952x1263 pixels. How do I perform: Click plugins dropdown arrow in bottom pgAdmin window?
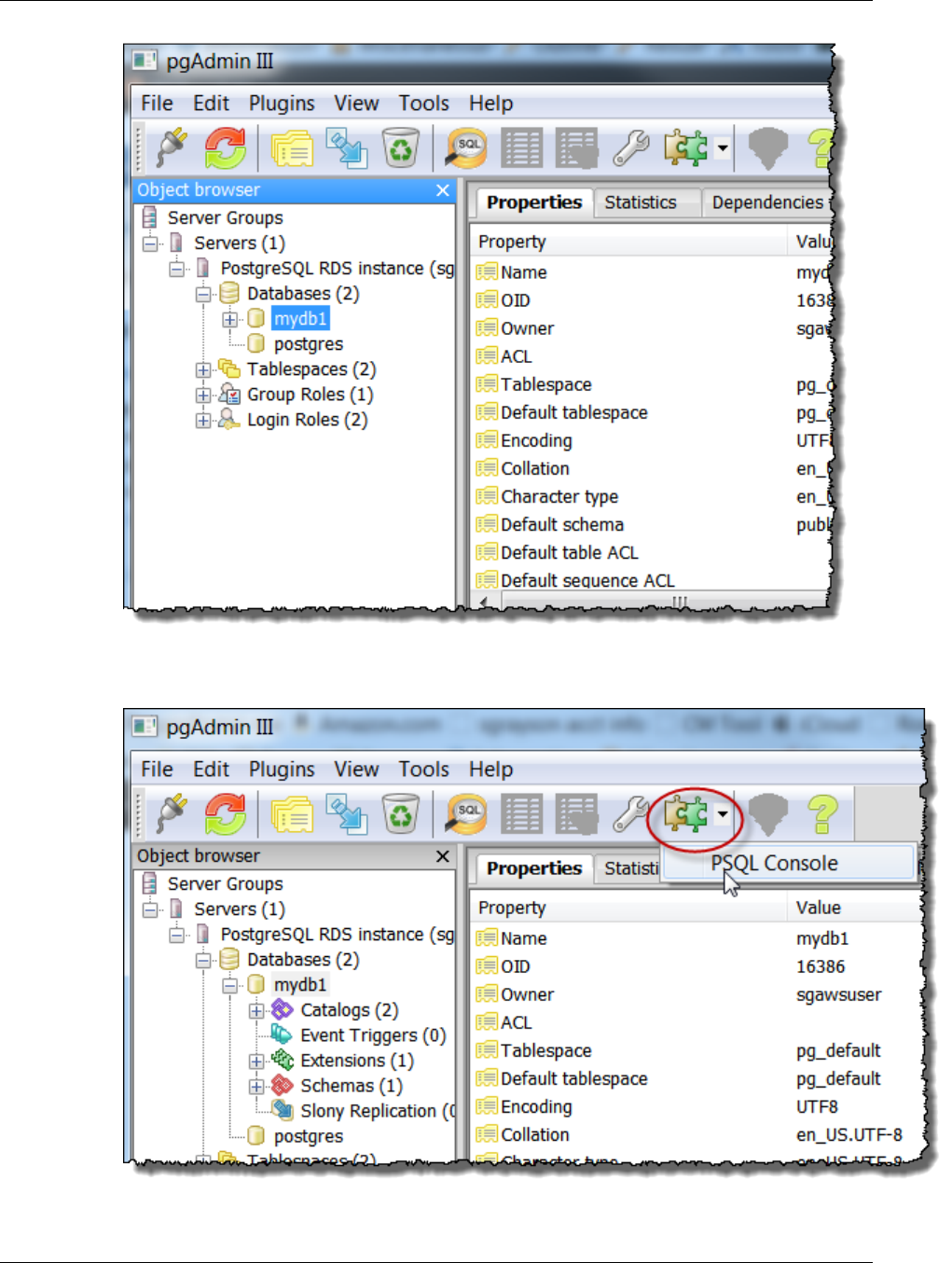point(723,814)
